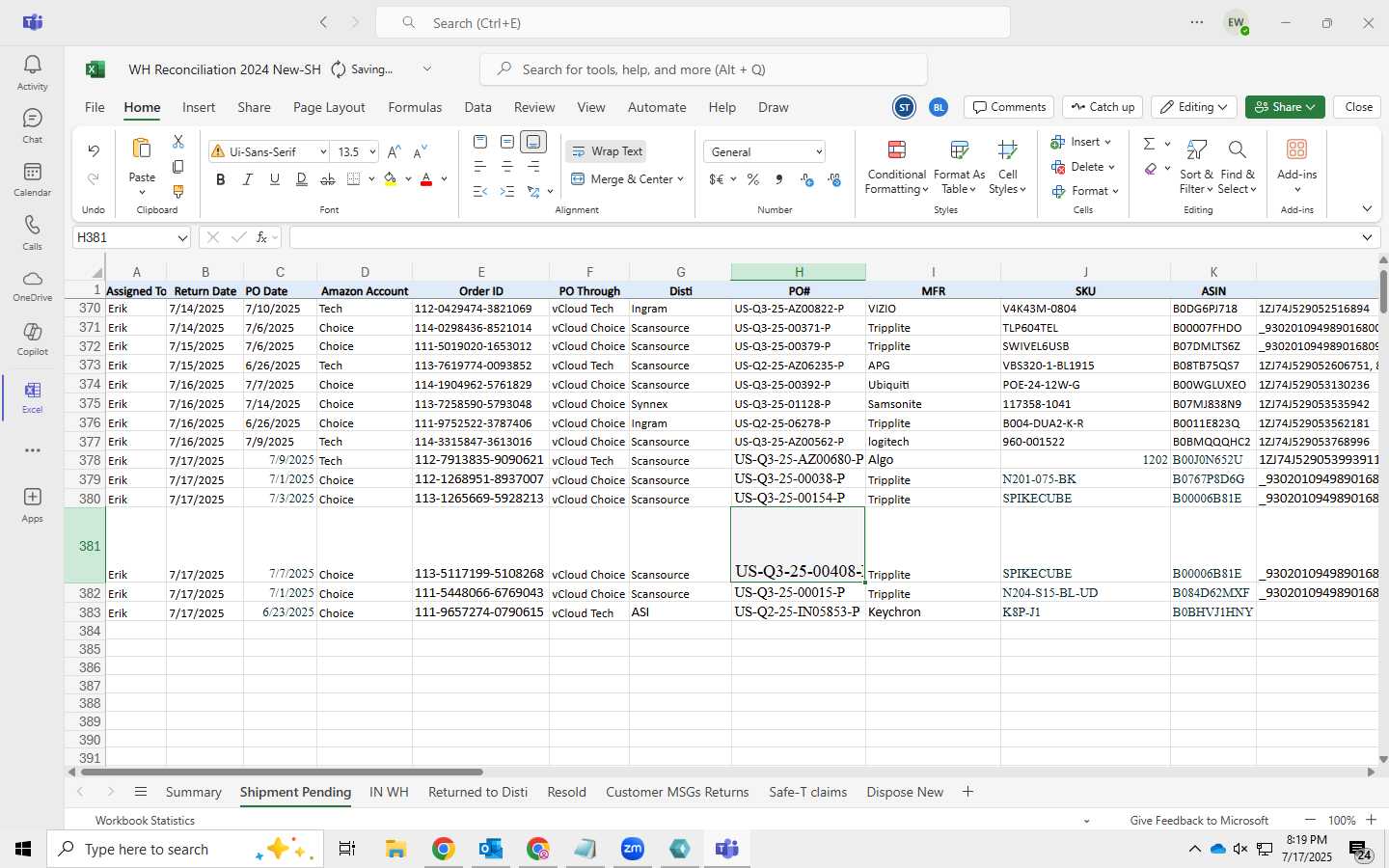1389x868 pixels.
Task: Toggle Strikethrough formatting
Action: click(328, 179)
